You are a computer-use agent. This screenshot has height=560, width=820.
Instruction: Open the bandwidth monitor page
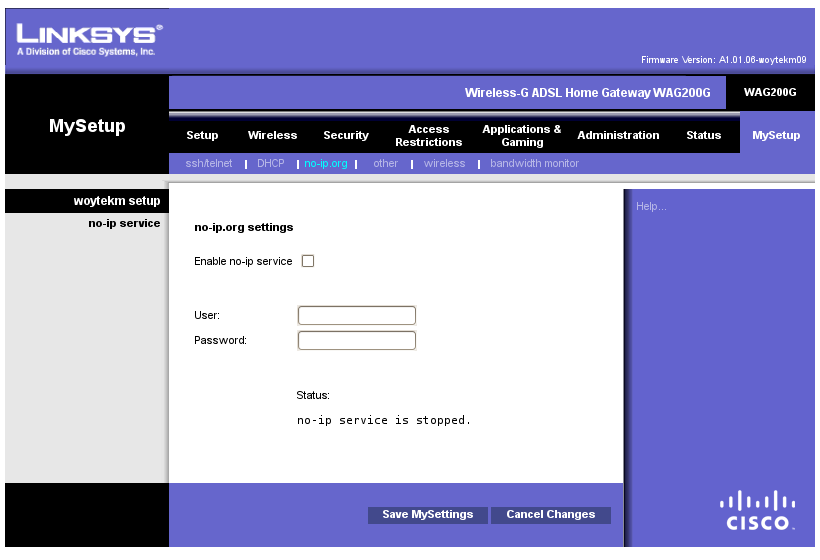(x=534, y=163)
